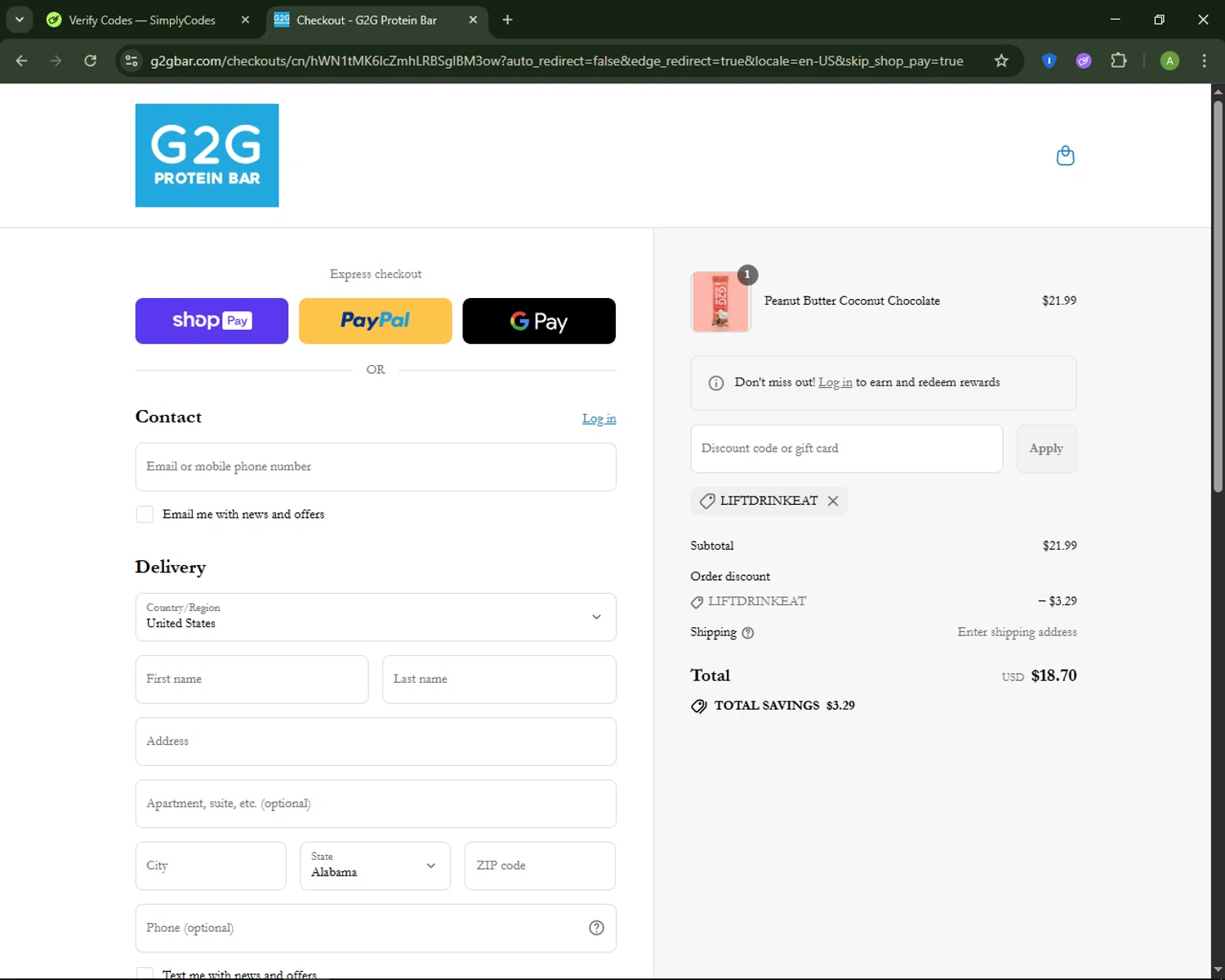The height and width of the screenshot is (980, 1225).
Task: Focus the First name field
Action: point(252,679)
